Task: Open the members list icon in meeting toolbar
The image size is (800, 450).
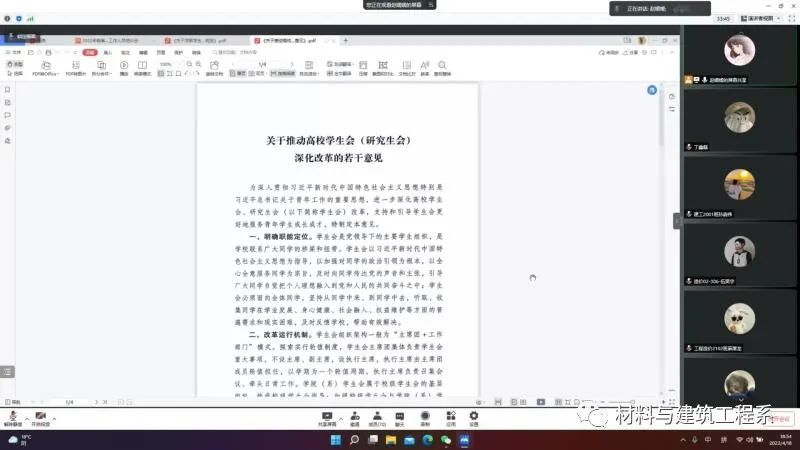Action: point(377,417)
